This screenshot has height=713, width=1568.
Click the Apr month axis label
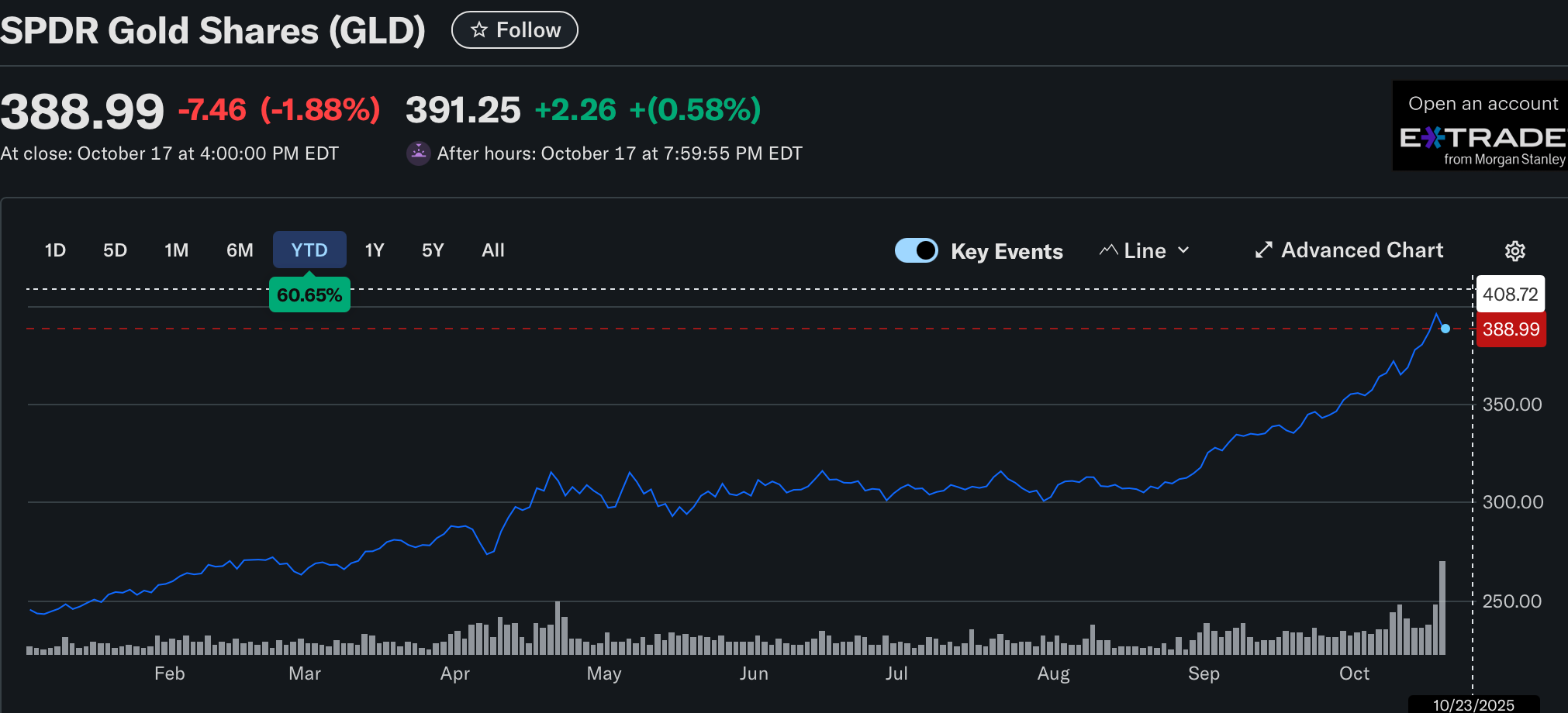454,673
